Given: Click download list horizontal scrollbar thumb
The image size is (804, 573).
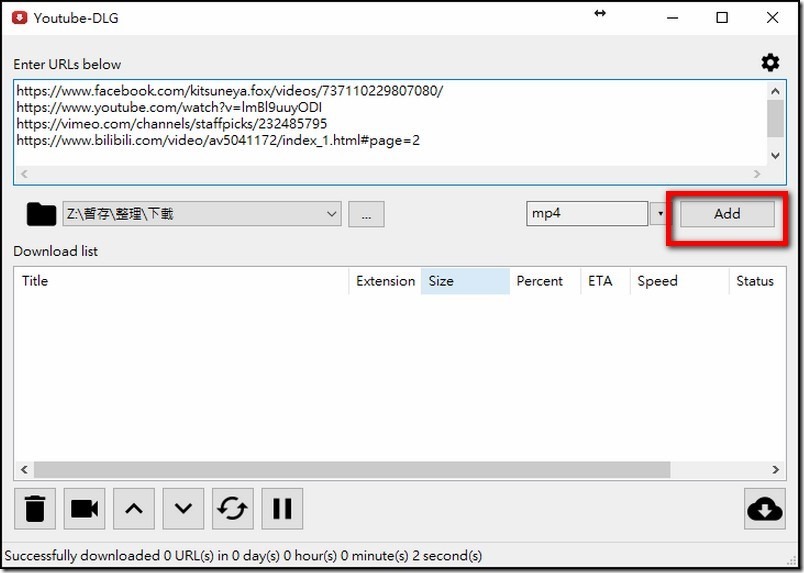Looking at the screenshot, I should tap(352, 469).
